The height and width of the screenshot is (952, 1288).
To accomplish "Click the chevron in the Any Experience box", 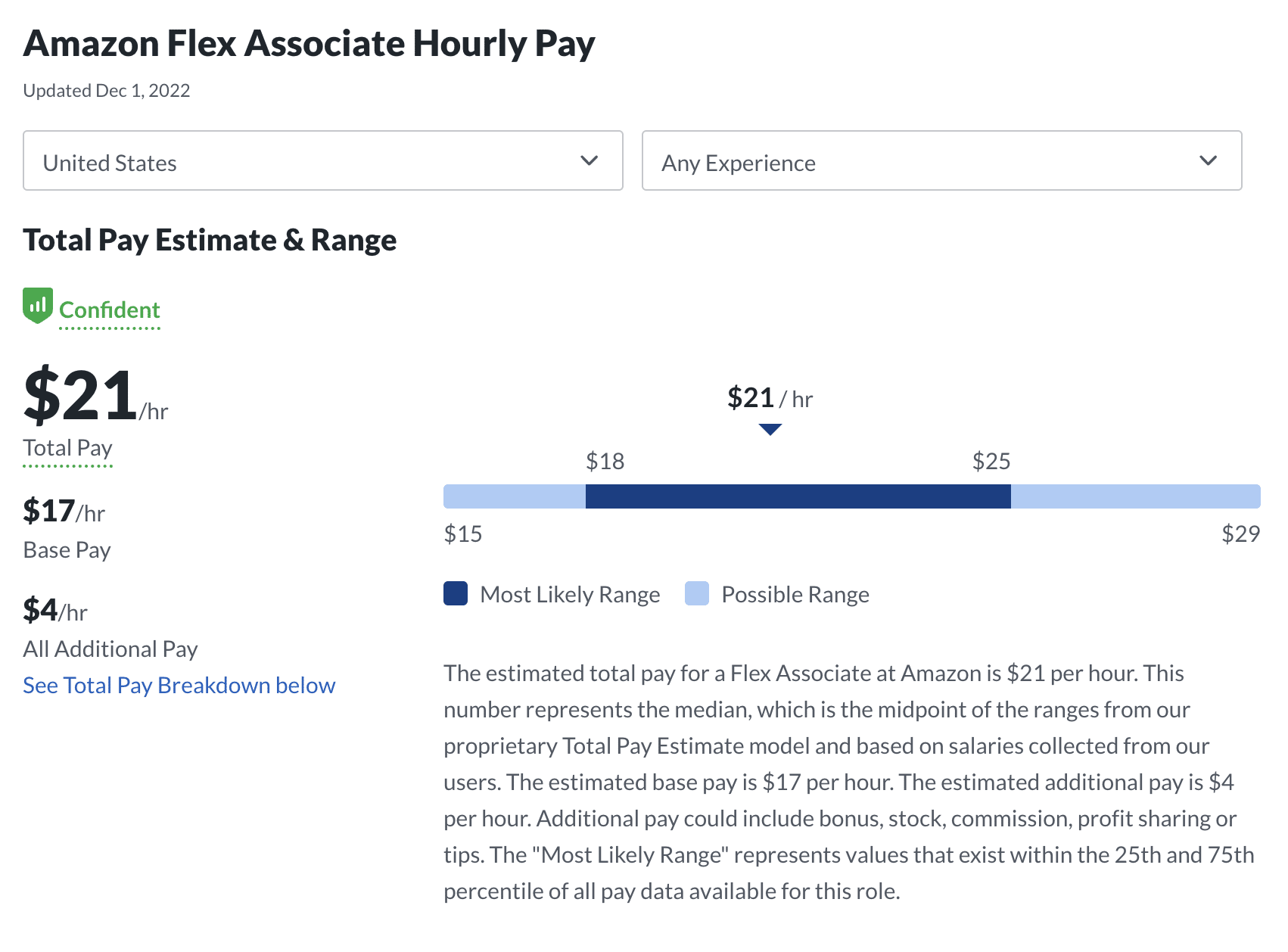I will click(1209, 160).
